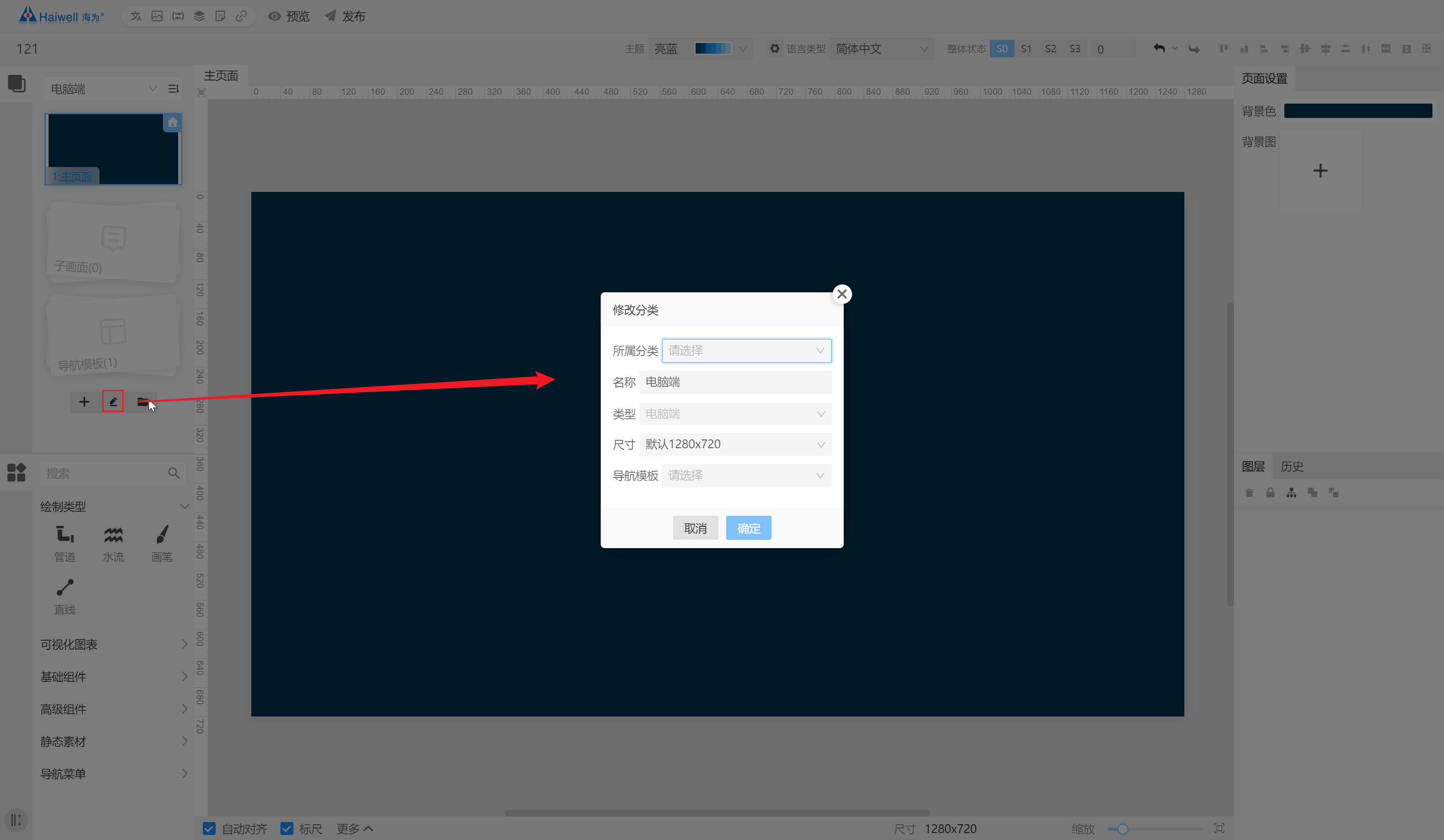Click the align right icon
The image size is (1444, 840).
coord(1285,49)
